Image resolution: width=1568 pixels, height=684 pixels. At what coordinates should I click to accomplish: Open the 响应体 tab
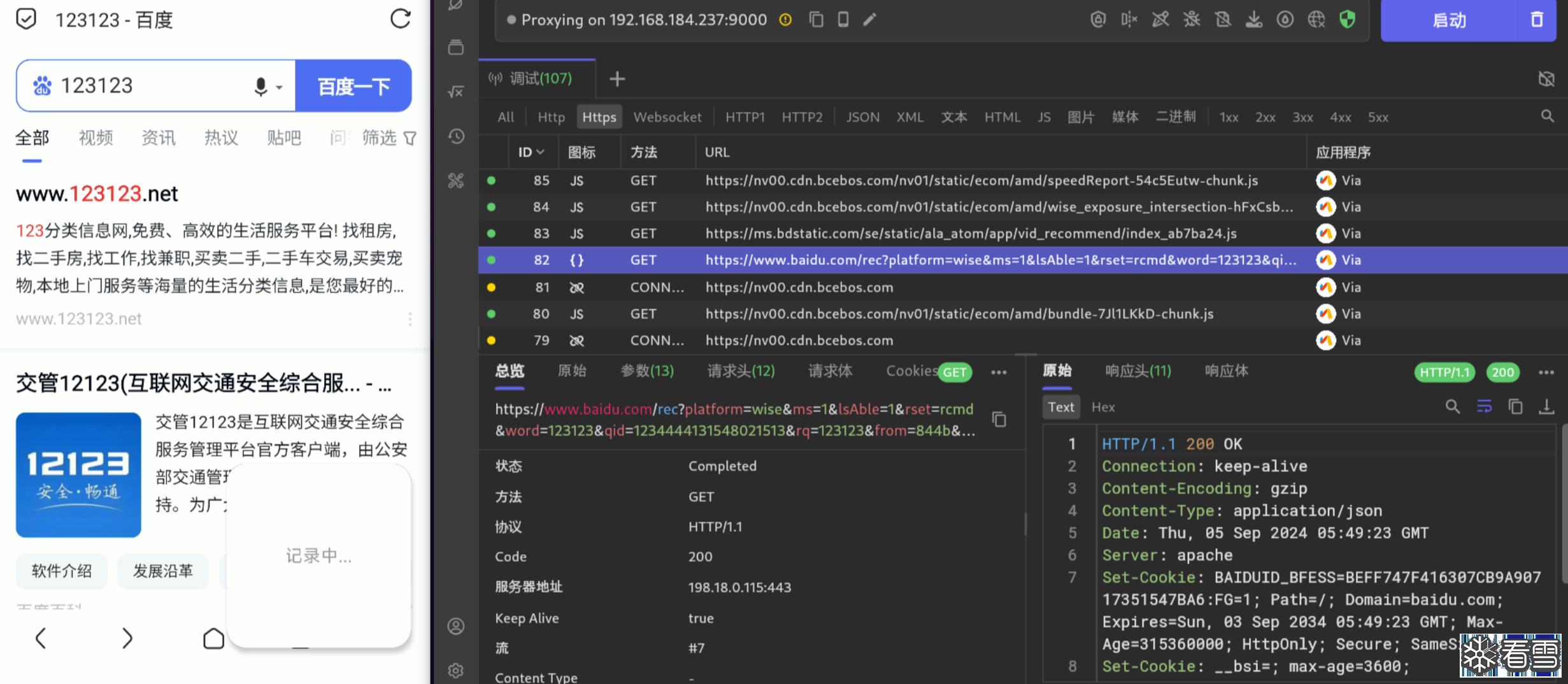pos(1227,371)
